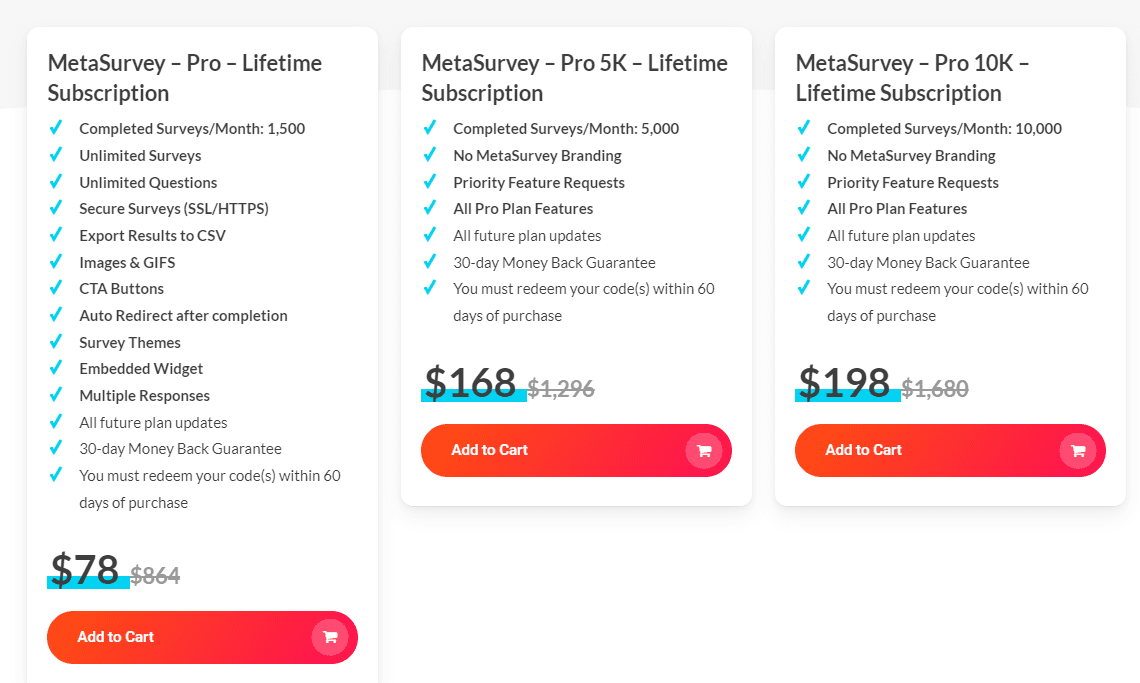Click the checkmark next to No MetaSurvey Branding on Pro 5K

430,155
